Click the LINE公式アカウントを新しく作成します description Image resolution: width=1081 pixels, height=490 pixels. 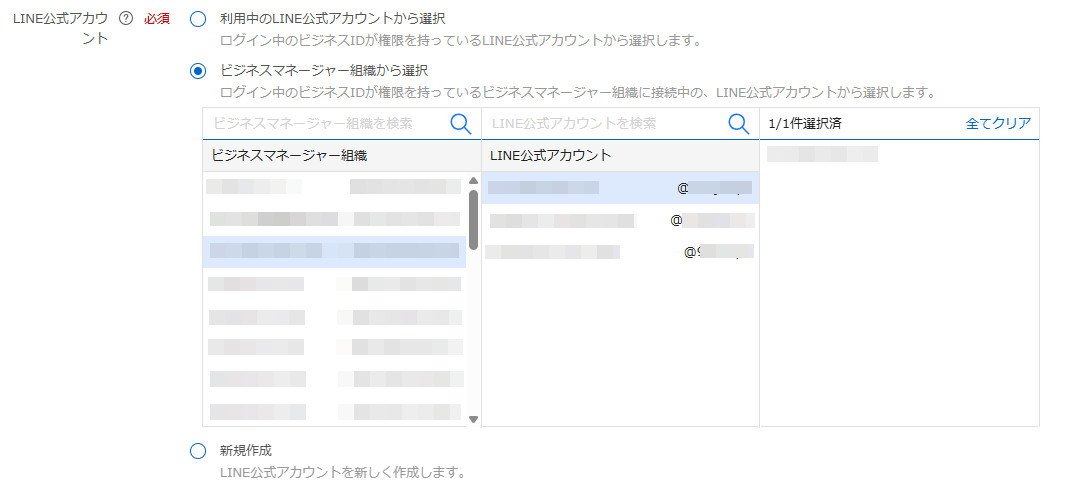pos(342,473)
